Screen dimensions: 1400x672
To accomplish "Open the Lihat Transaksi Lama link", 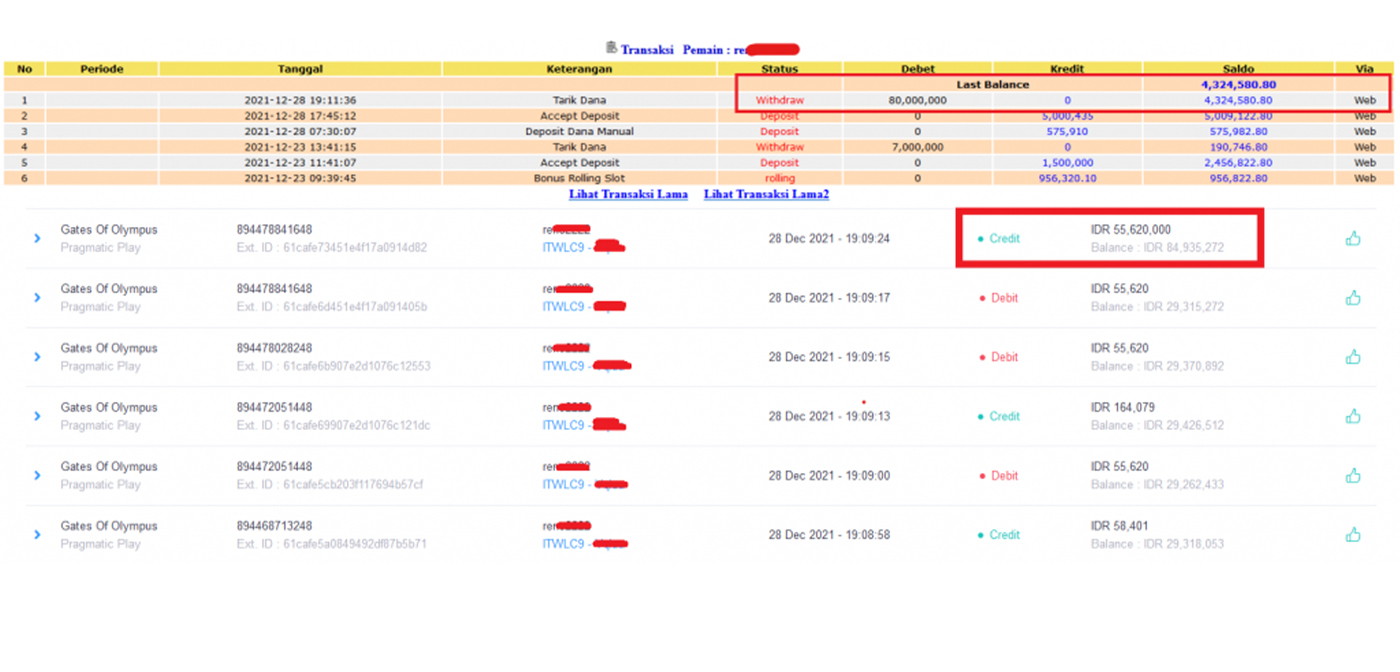I will coord(628,194).
